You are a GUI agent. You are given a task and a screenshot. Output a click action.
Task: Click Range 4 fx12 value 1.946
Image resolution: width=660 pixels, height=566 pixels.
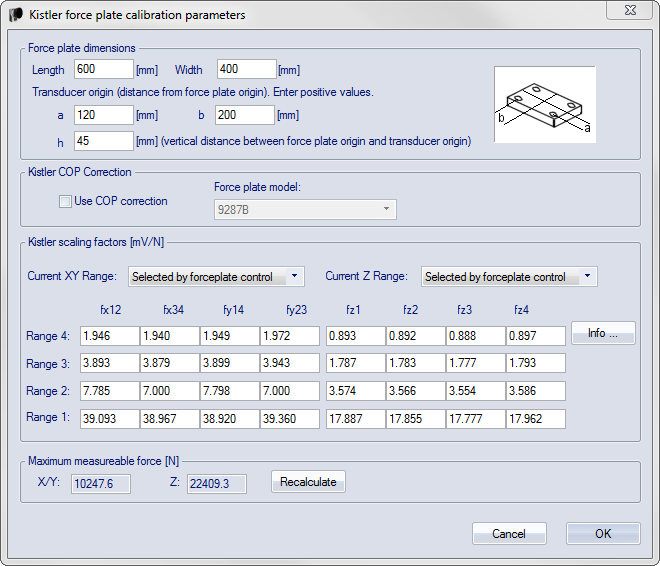(110, 336)
